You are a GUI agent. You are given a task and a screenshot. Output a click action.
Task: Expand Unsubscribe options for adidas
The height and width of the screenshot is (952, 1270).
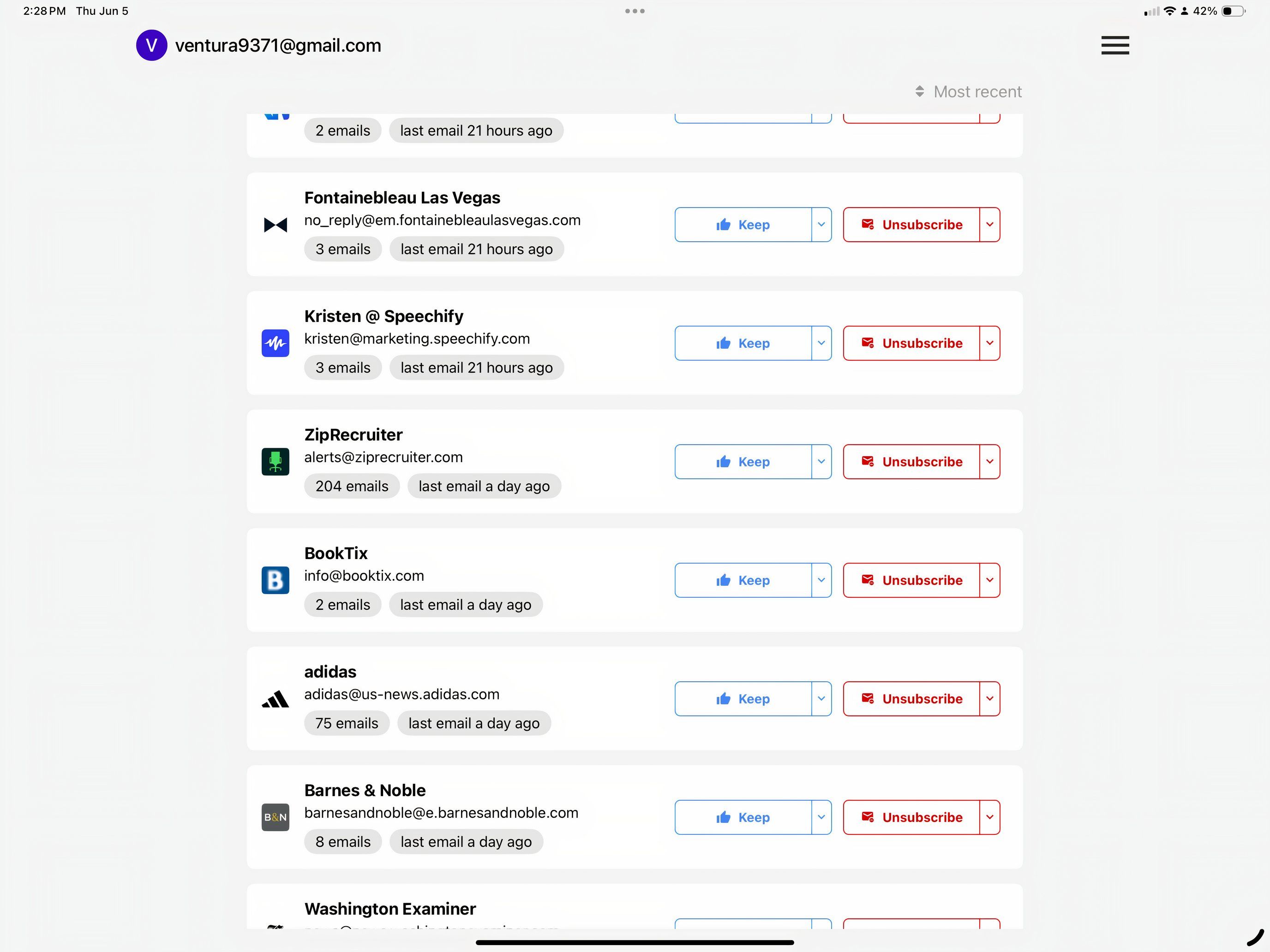point(989,699)
